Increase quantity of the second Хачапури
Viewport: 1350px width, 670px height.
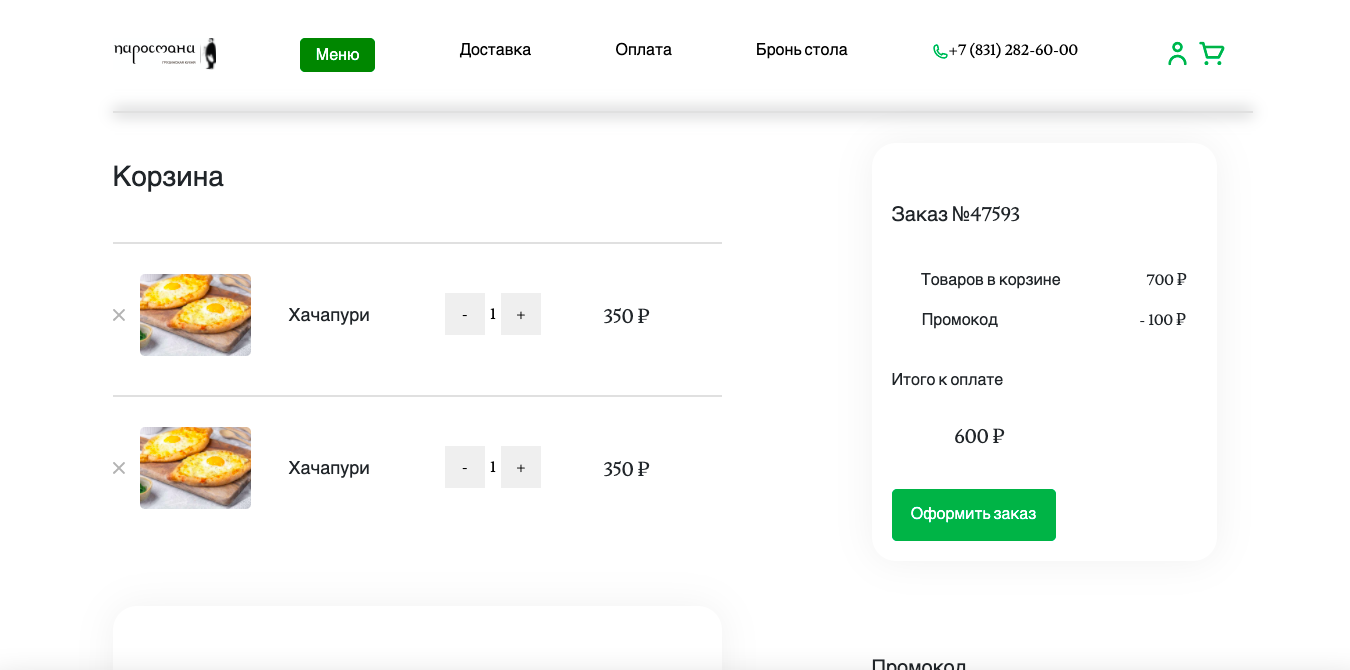[520, 467]
